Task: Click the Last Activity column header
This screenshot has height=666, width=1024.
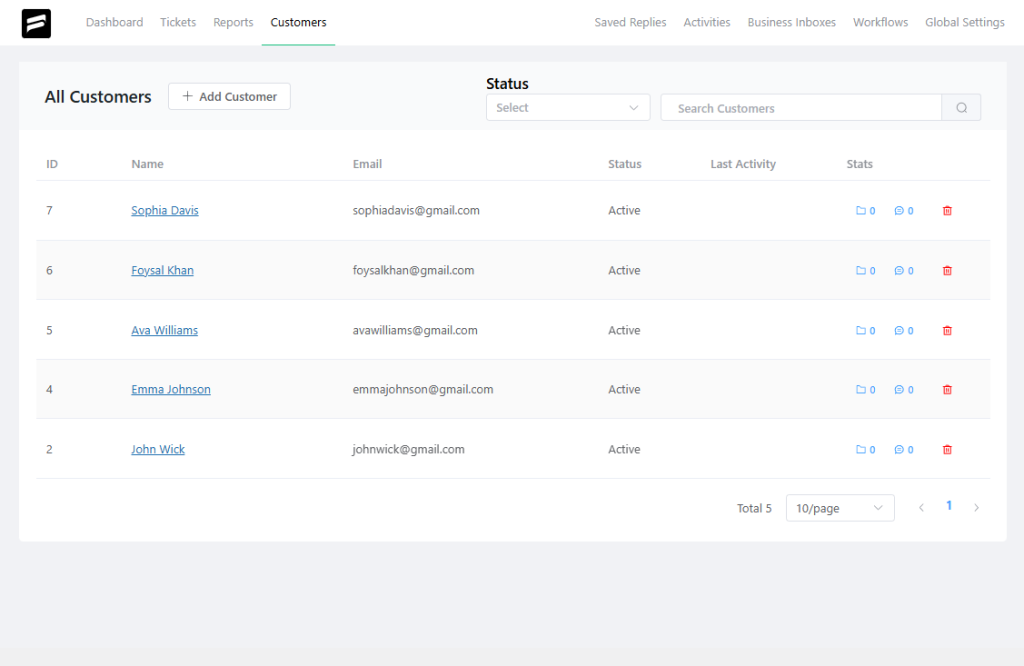Action: pos(743,164)
